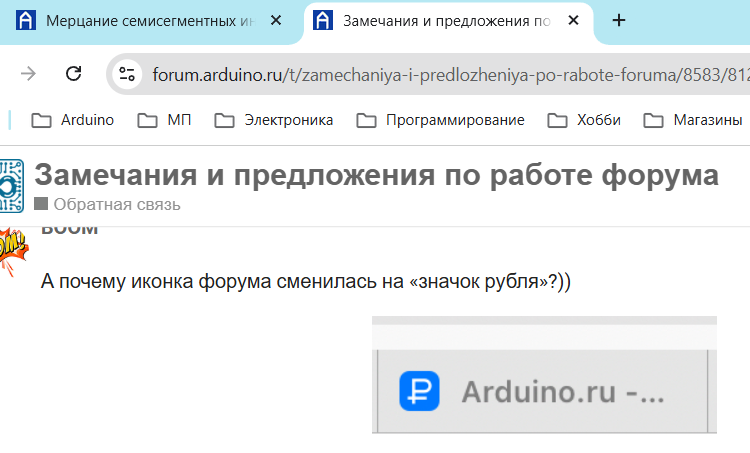Open the Хобби bookmarks folder
The height and width of the screenshot is (453, 750).
585,120
